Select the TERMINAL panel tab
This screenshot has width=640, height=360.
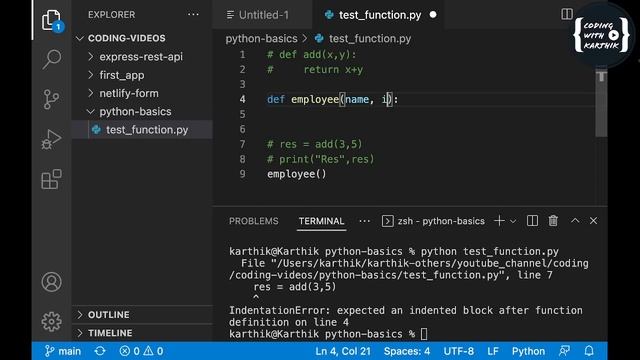[321, 221]
